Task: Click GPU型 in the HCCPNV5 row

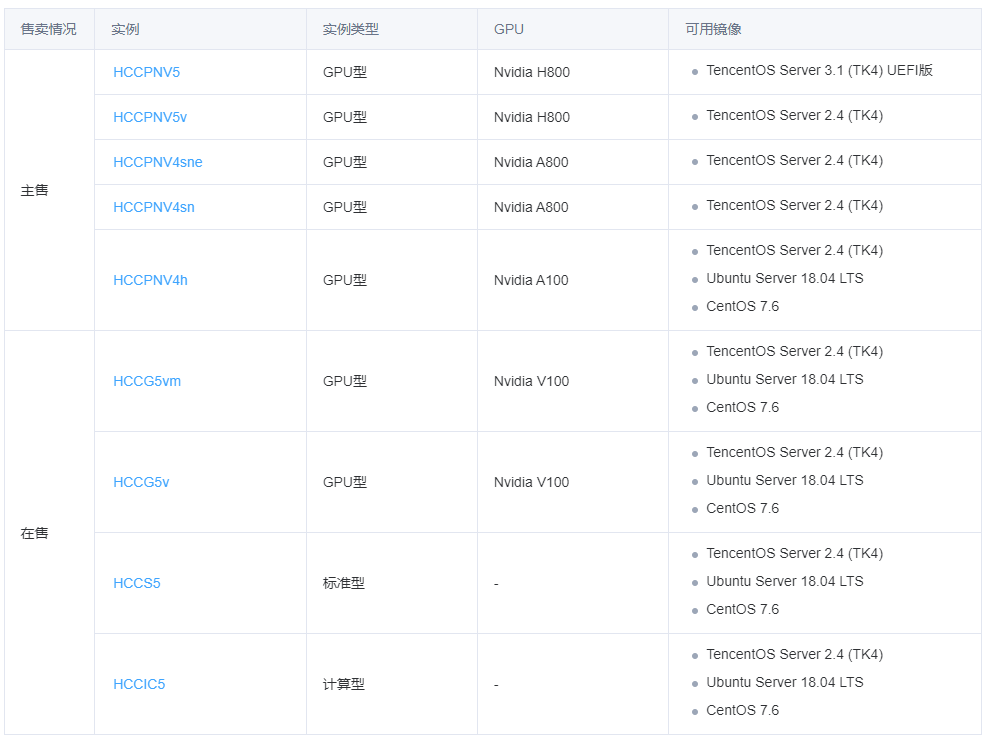Action: pos(345,72)
